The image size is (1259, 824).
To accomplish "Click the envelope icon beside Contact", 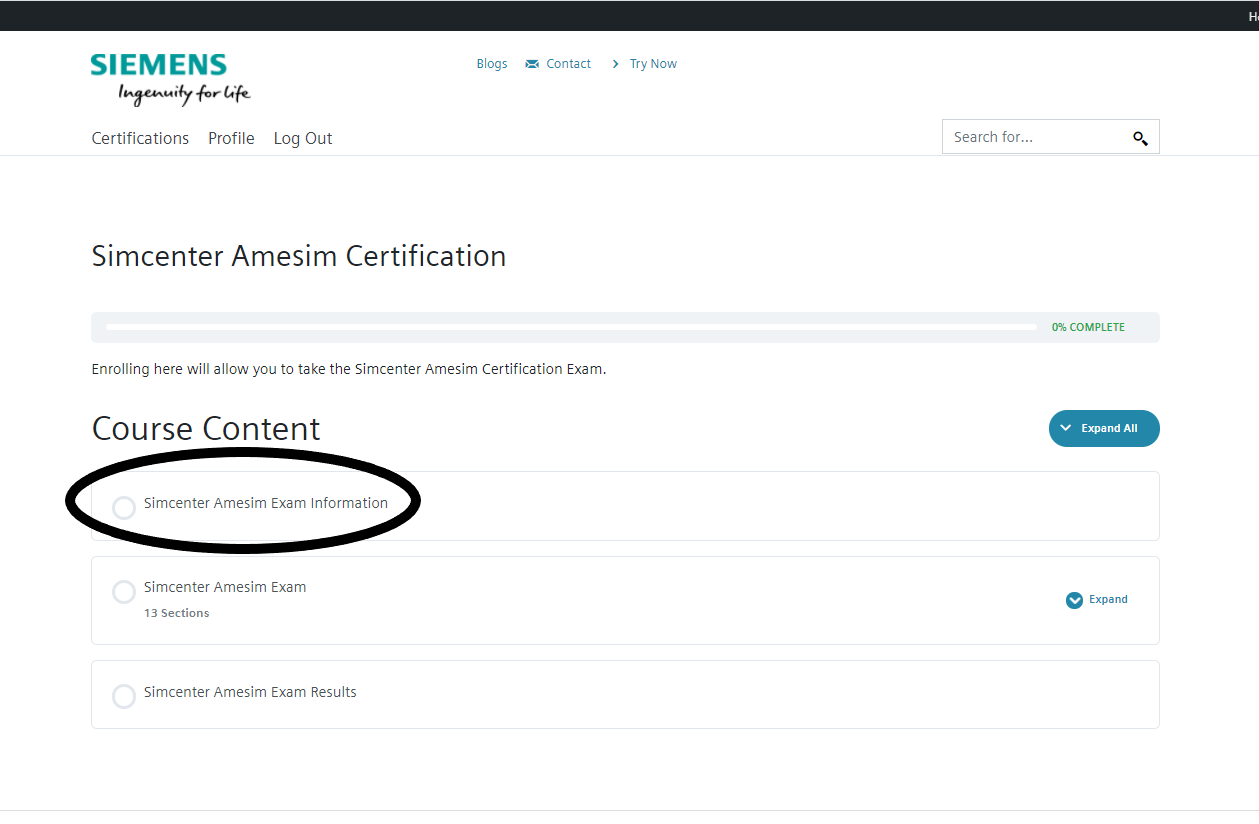I will tap(530, 63).
